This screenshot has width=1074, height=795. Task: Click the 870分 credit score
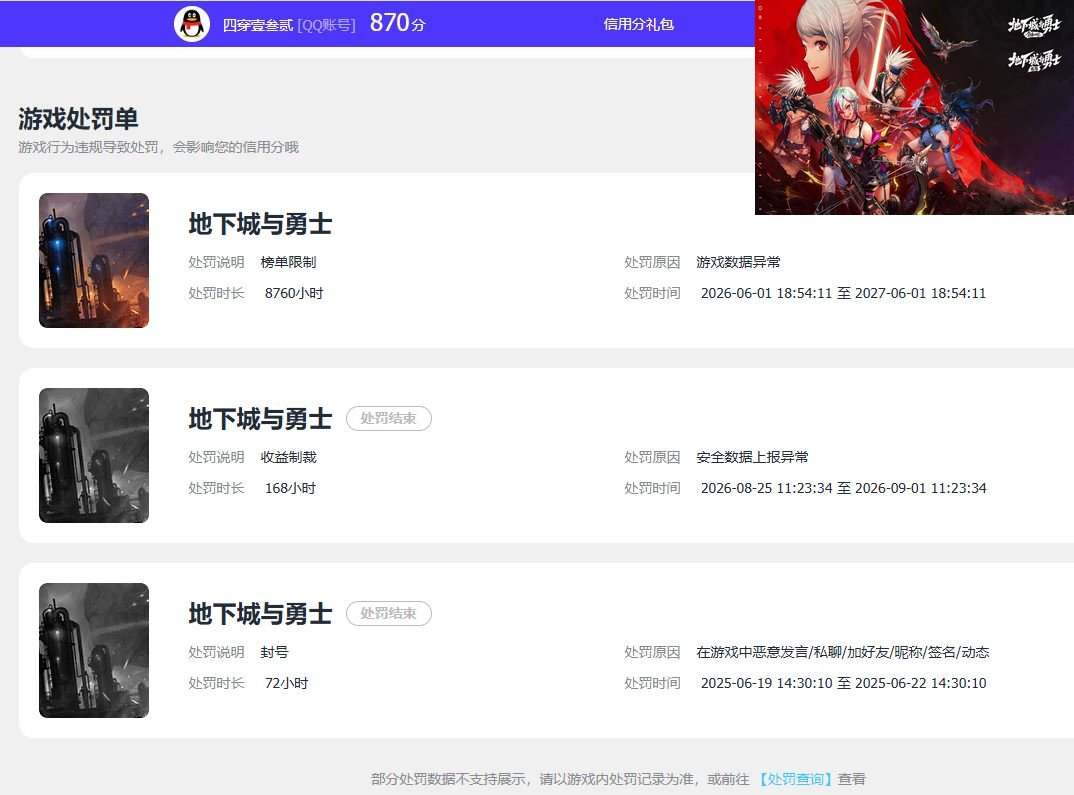397,23
